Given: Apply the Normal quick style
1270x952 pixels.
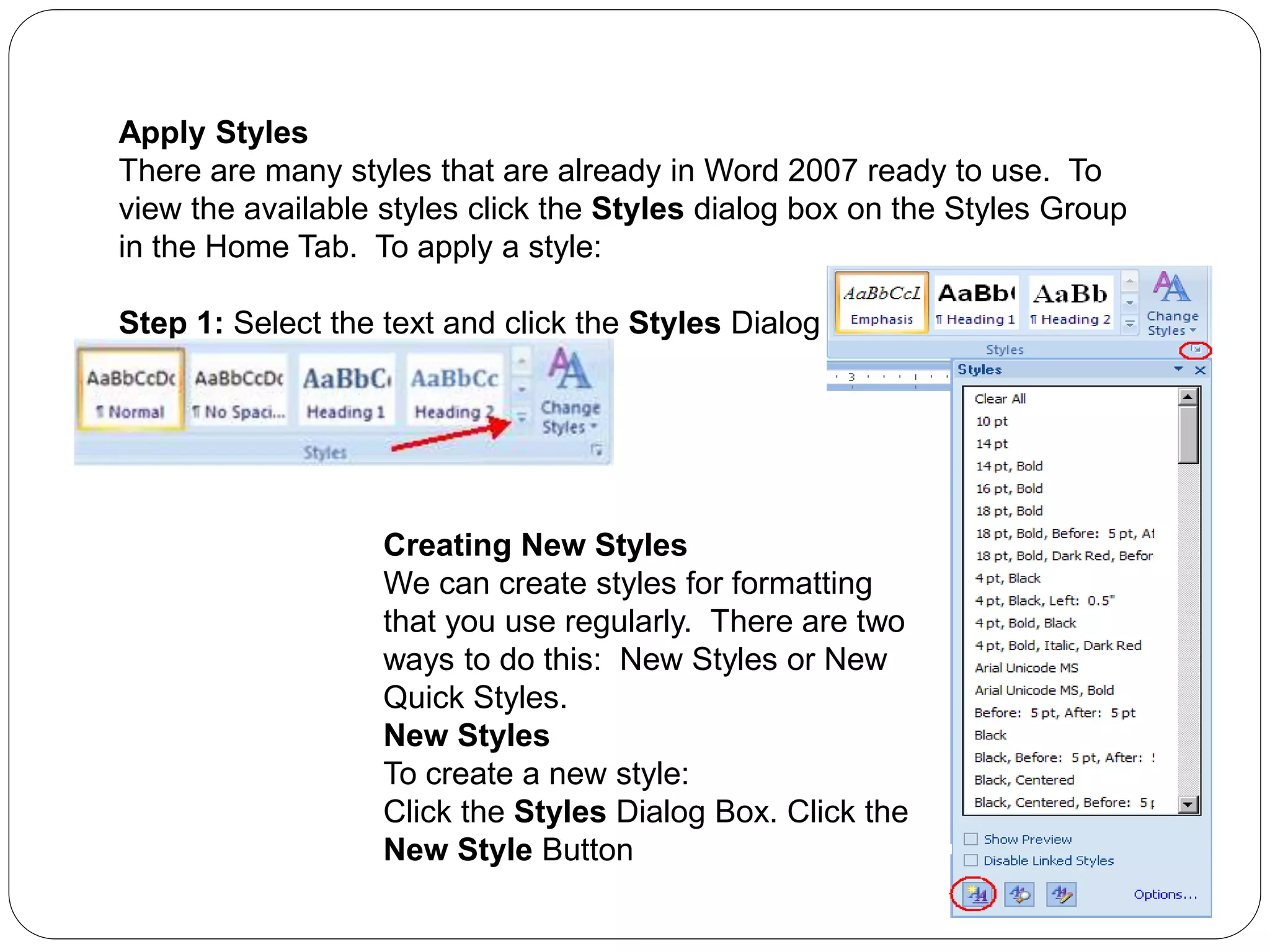Looking at the screenshot, I should (x=131, y=389).
